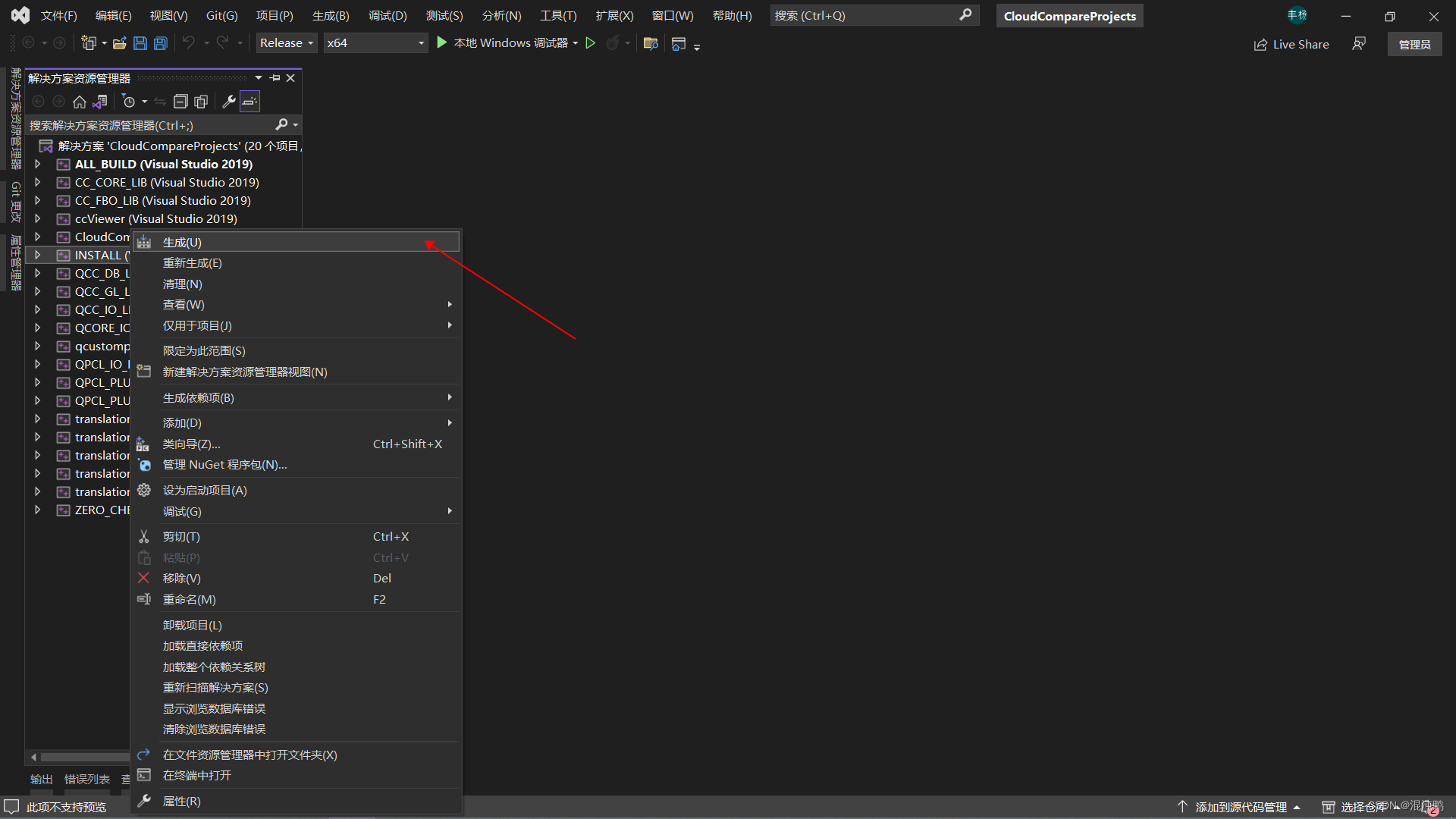The image size is (1456, 819).
Task: Click the feedback person icon near Live Share
Action: click(1359, 44)
